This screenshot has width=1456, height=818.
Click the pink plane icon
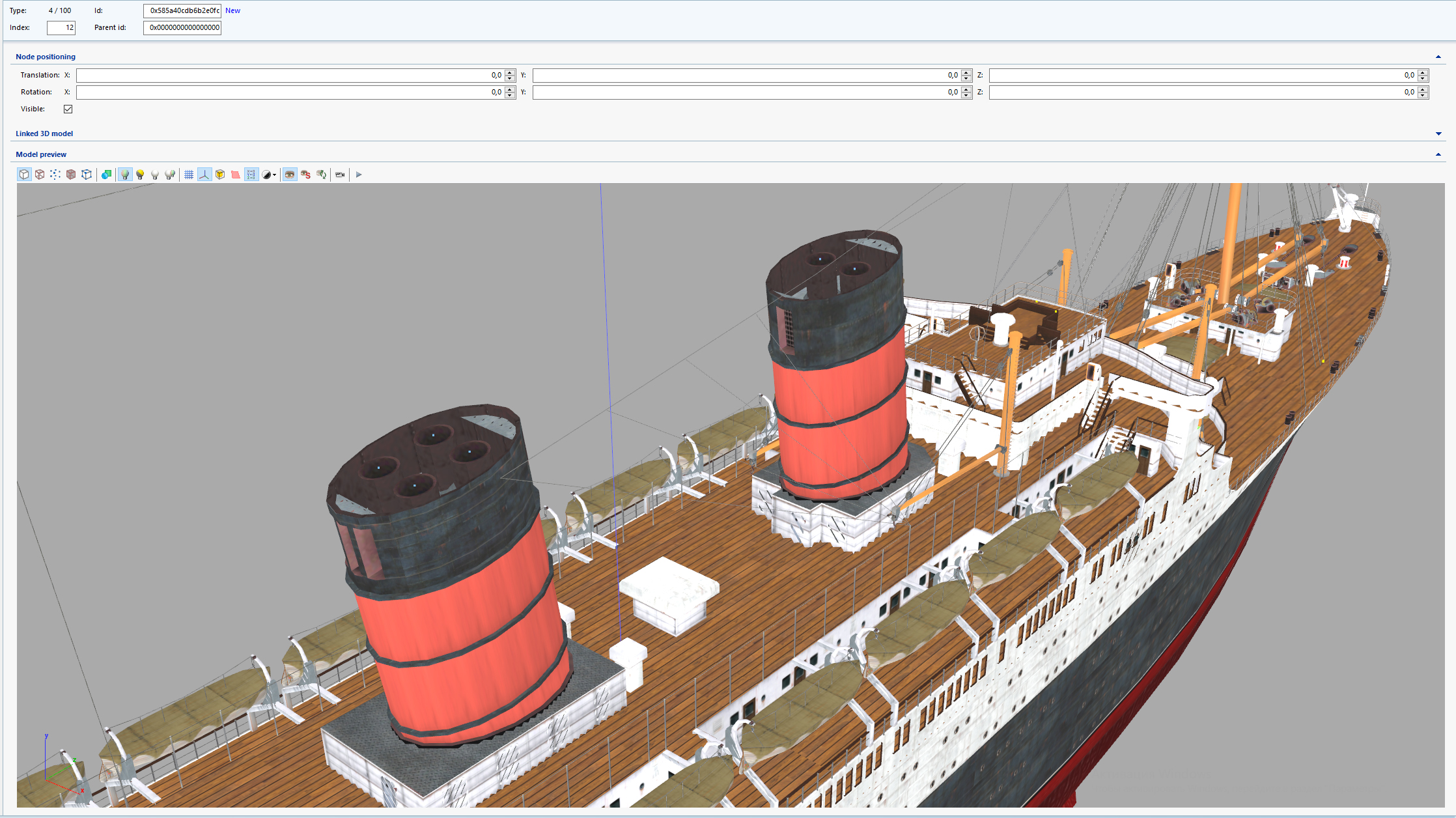pos(236,175)
